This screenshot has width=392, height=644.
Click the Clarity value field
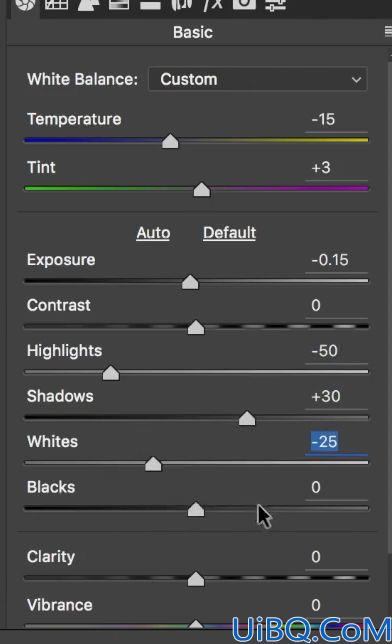(337, 557)
